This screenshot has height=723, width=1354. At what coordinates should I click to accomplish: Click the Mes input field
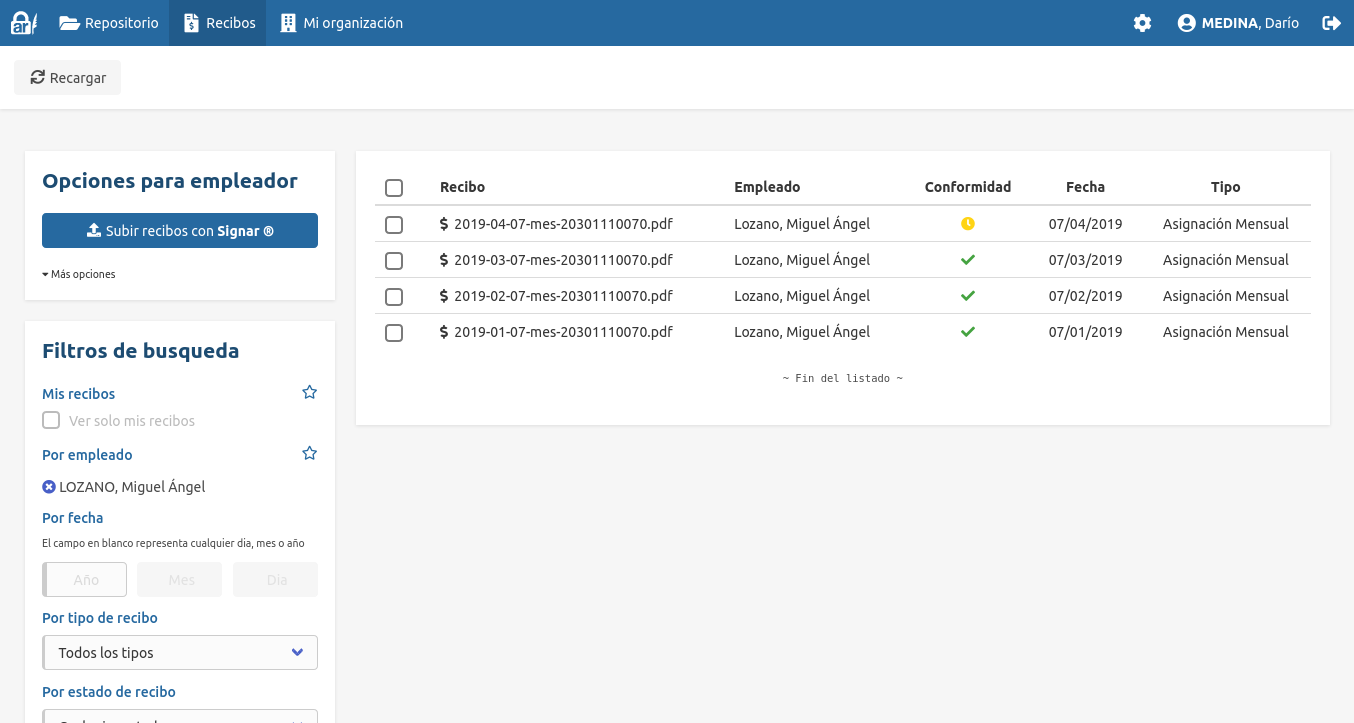[x=180, y=580]
